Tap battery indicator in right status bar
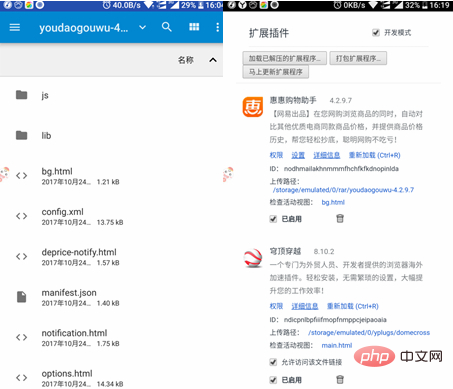This screenshot has height=389, width=453. (x=425, y=5)
